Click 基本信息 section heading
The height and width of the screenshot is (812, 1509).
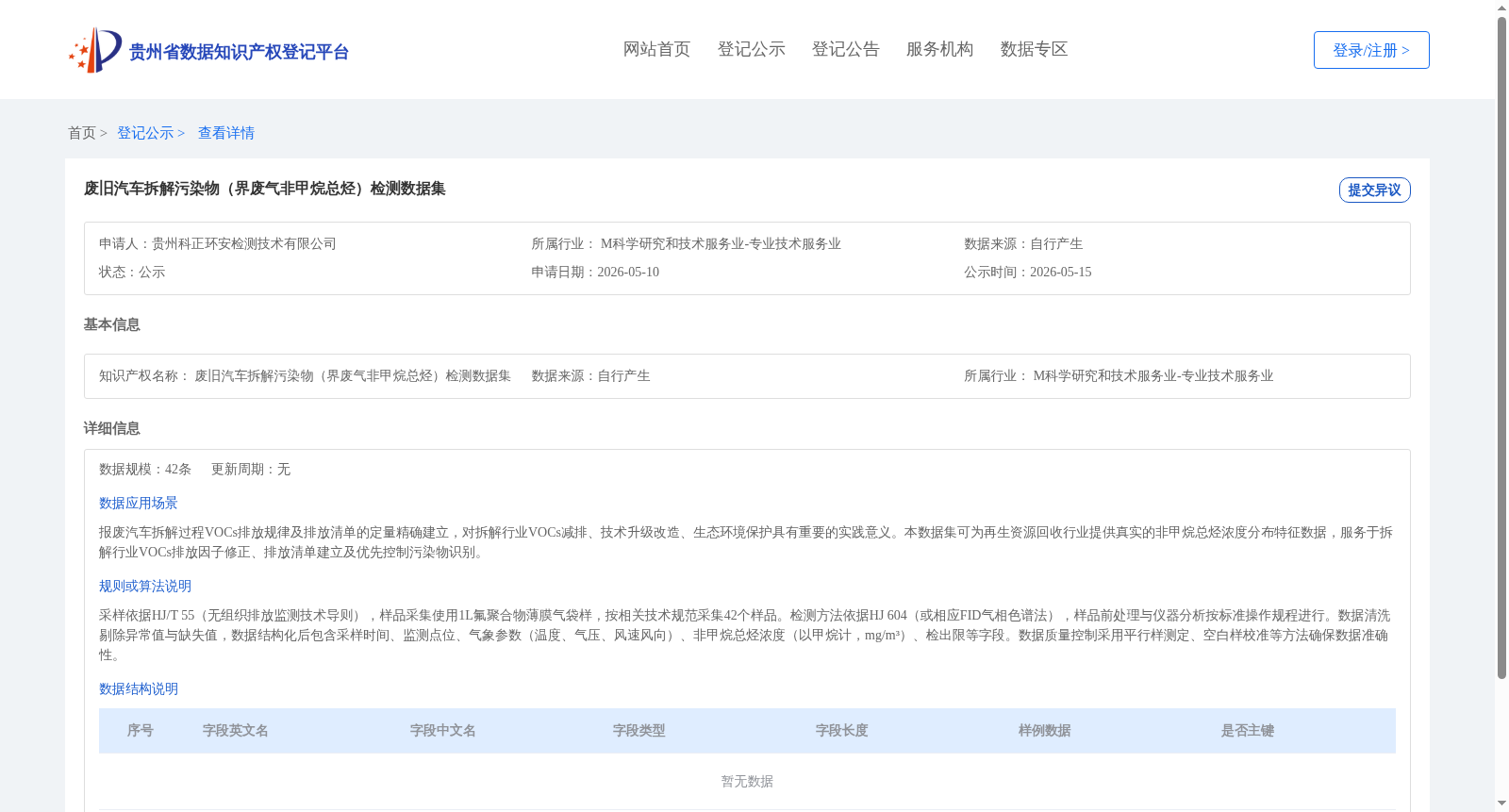(x=112, y=324)
